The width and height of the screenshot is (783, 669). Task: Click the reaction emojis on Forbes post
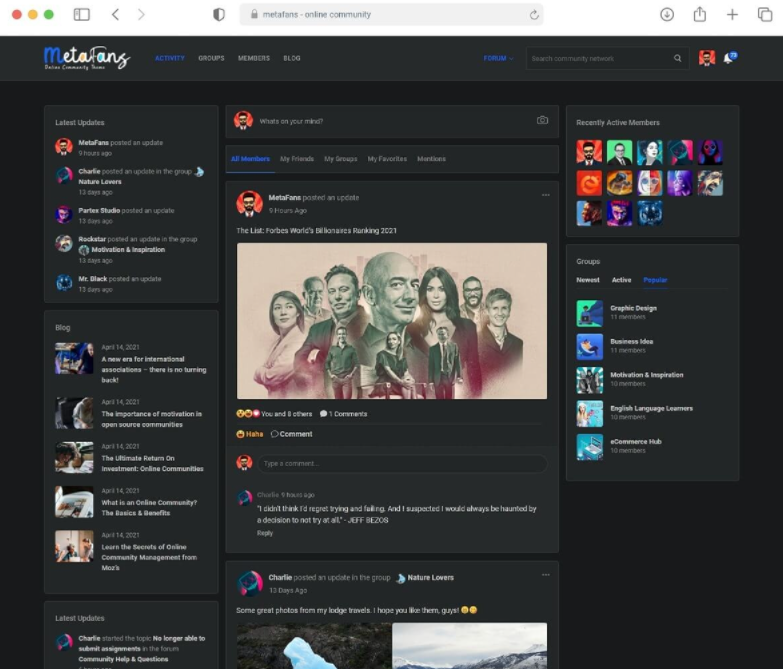pos(248,413)
